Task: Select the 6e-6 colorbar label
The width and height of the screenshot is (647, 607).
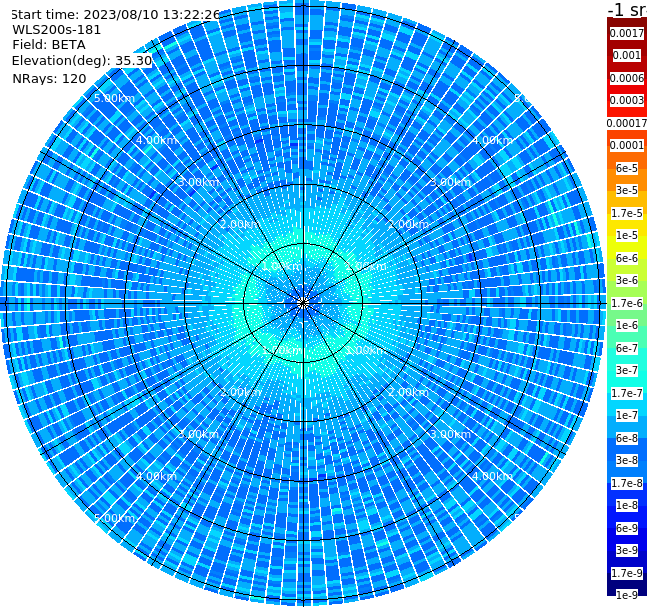Action: pos(627,258)
